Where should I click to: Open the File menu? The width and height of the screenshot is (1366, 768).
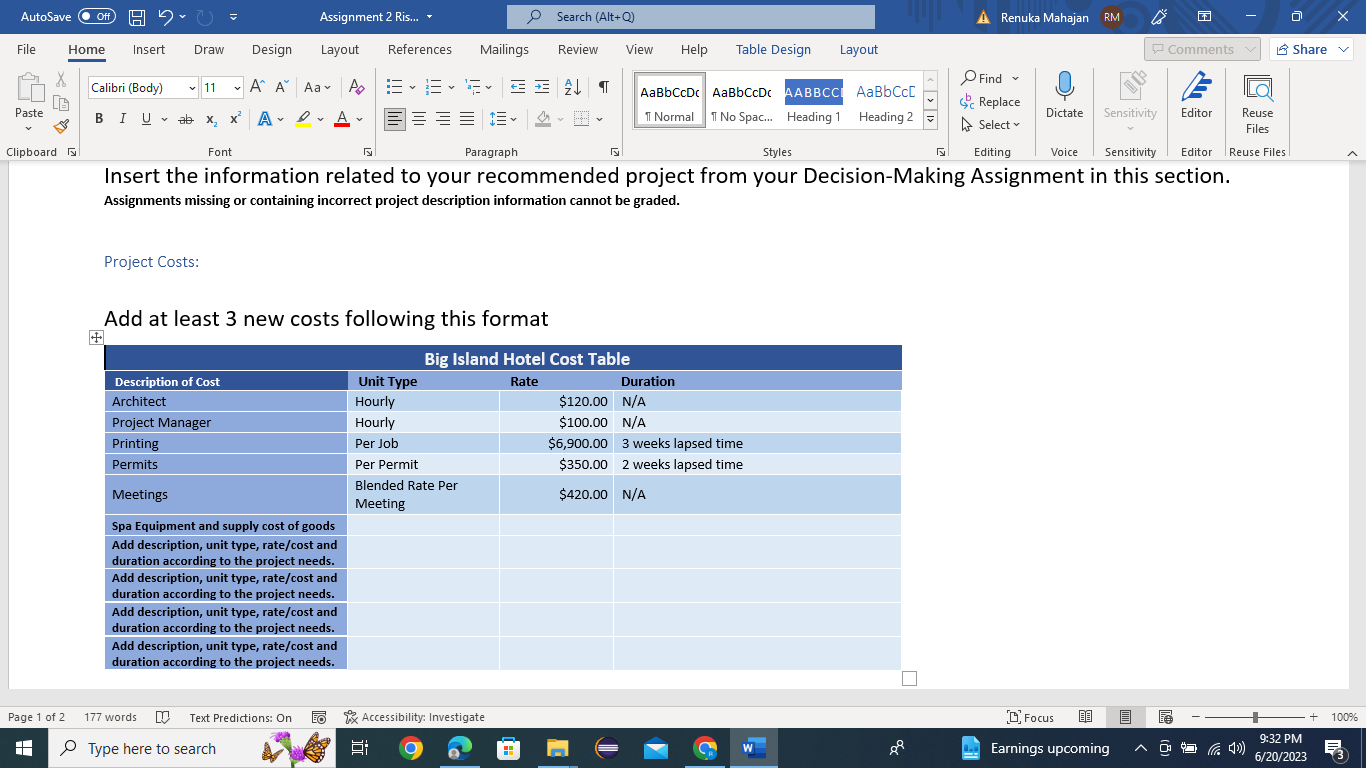pos(27,49)
